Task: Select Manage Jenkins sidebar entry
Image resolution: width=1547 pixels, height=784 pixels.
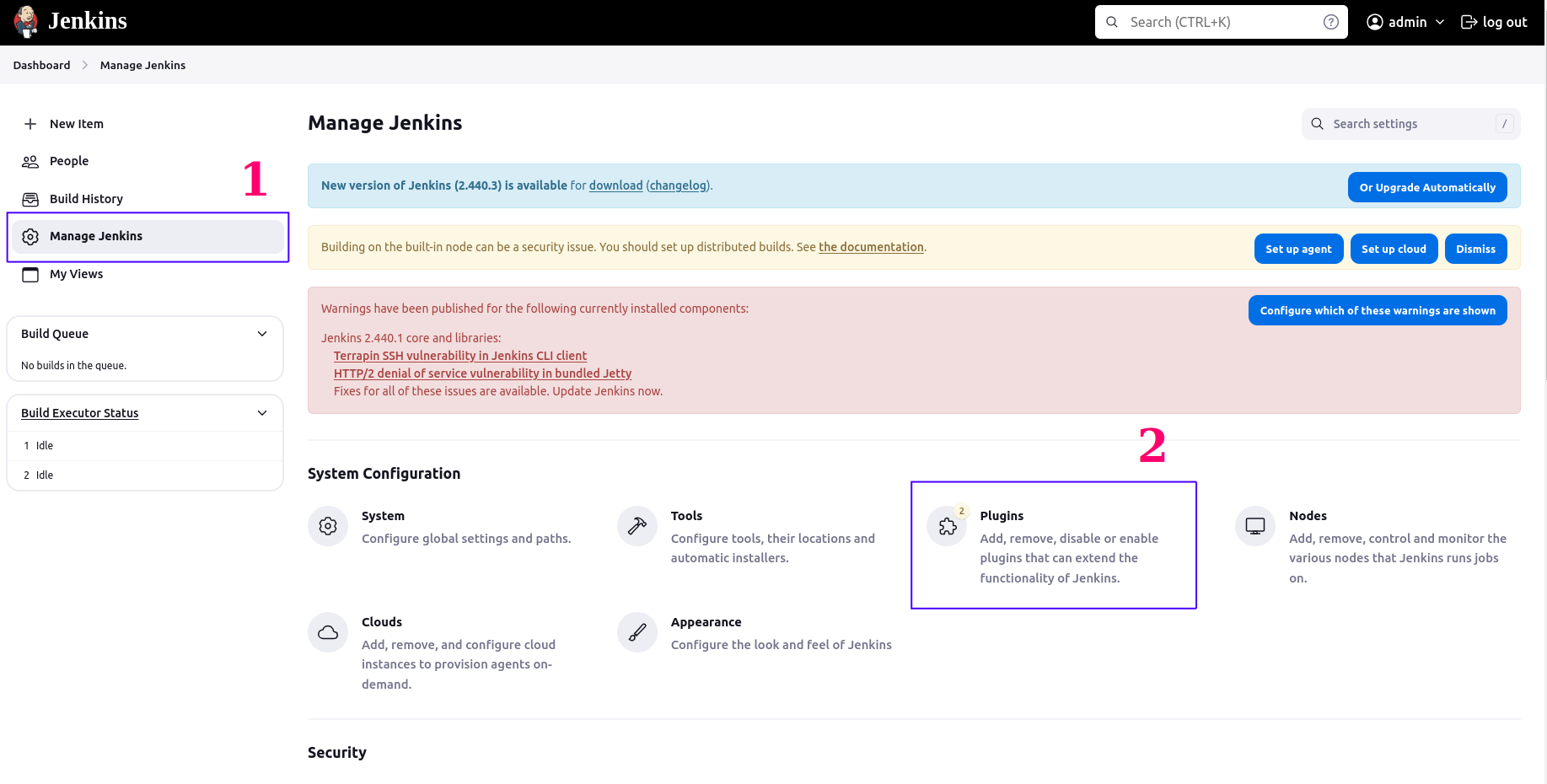Action: (x=148, y=237)
